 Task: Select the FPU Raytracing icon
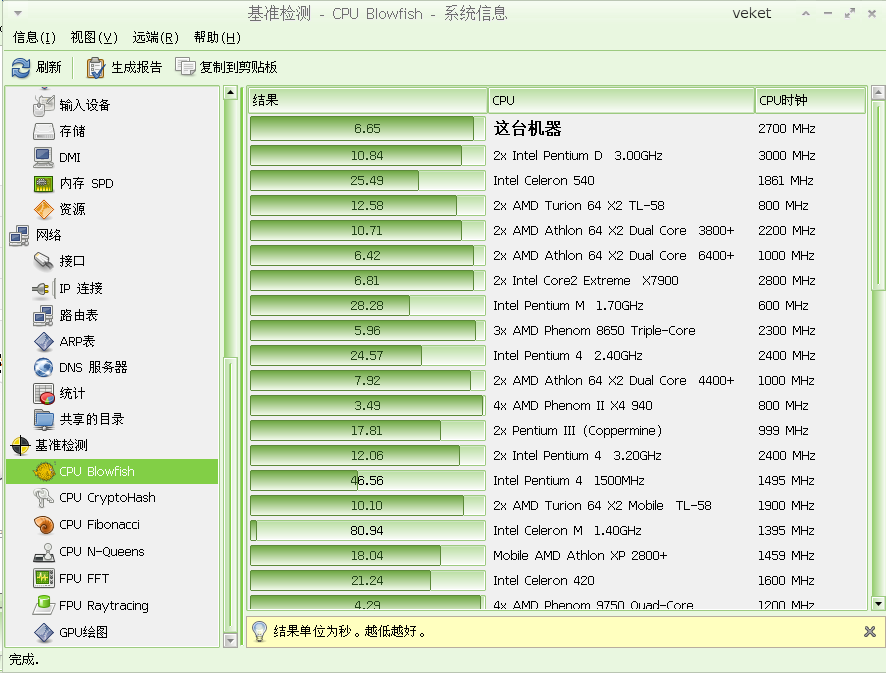[x=44, y=605]
